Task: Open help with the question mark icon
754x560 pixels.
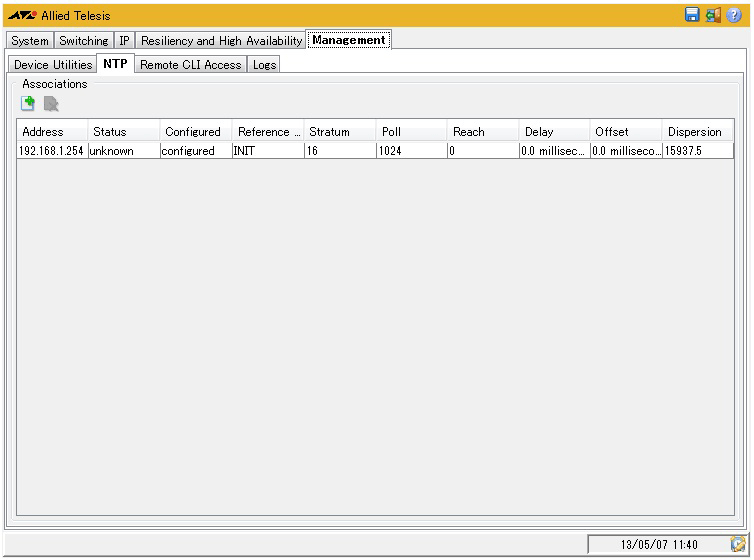Action: pos(734,15)
